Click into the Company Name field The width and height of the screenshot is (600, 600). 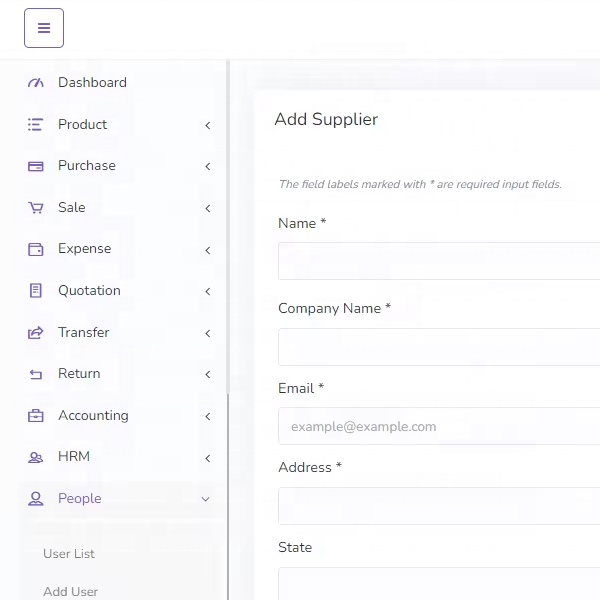[439, 347]
